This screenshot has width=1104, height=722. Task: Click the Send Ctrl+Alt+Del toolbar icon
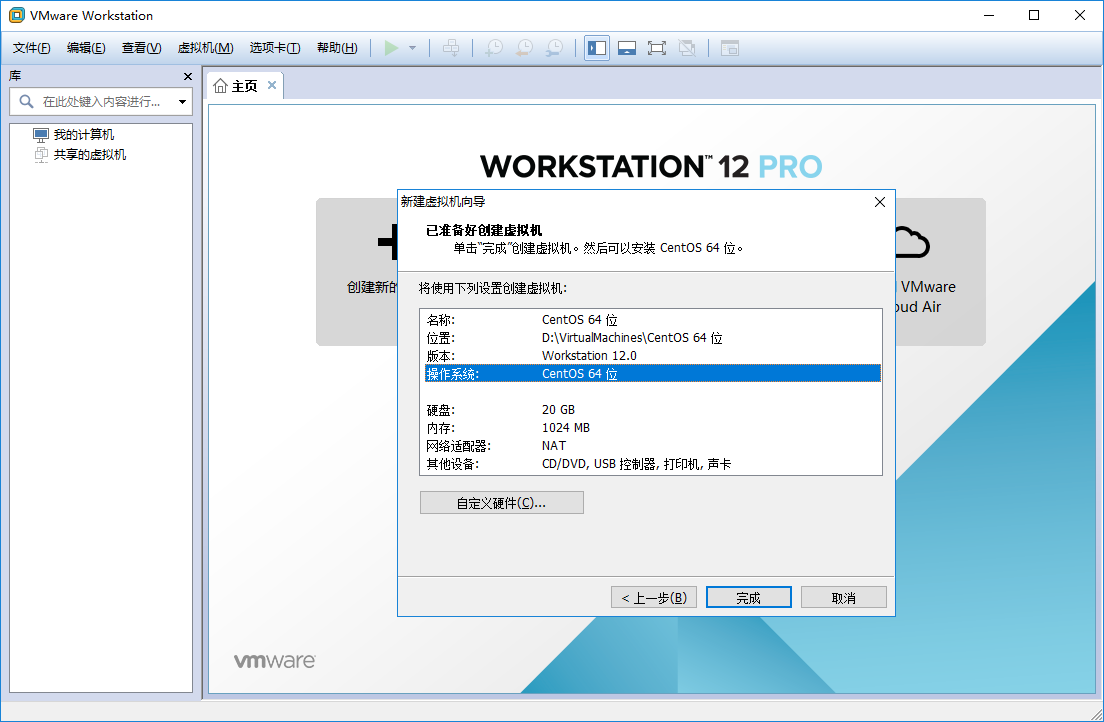click(x=451, y=48)
